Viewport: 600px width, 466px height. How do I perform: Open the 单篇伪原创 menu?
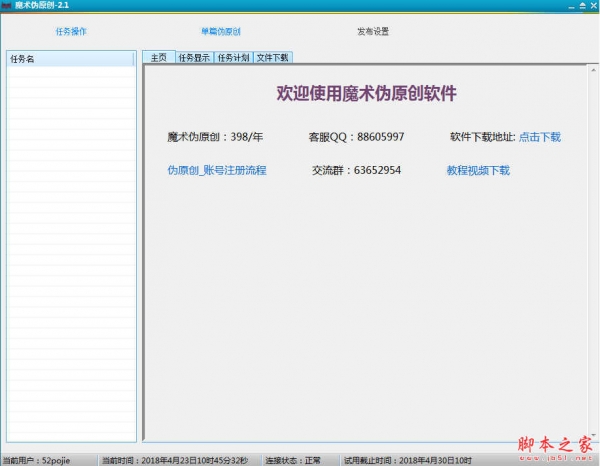[220, 31]
